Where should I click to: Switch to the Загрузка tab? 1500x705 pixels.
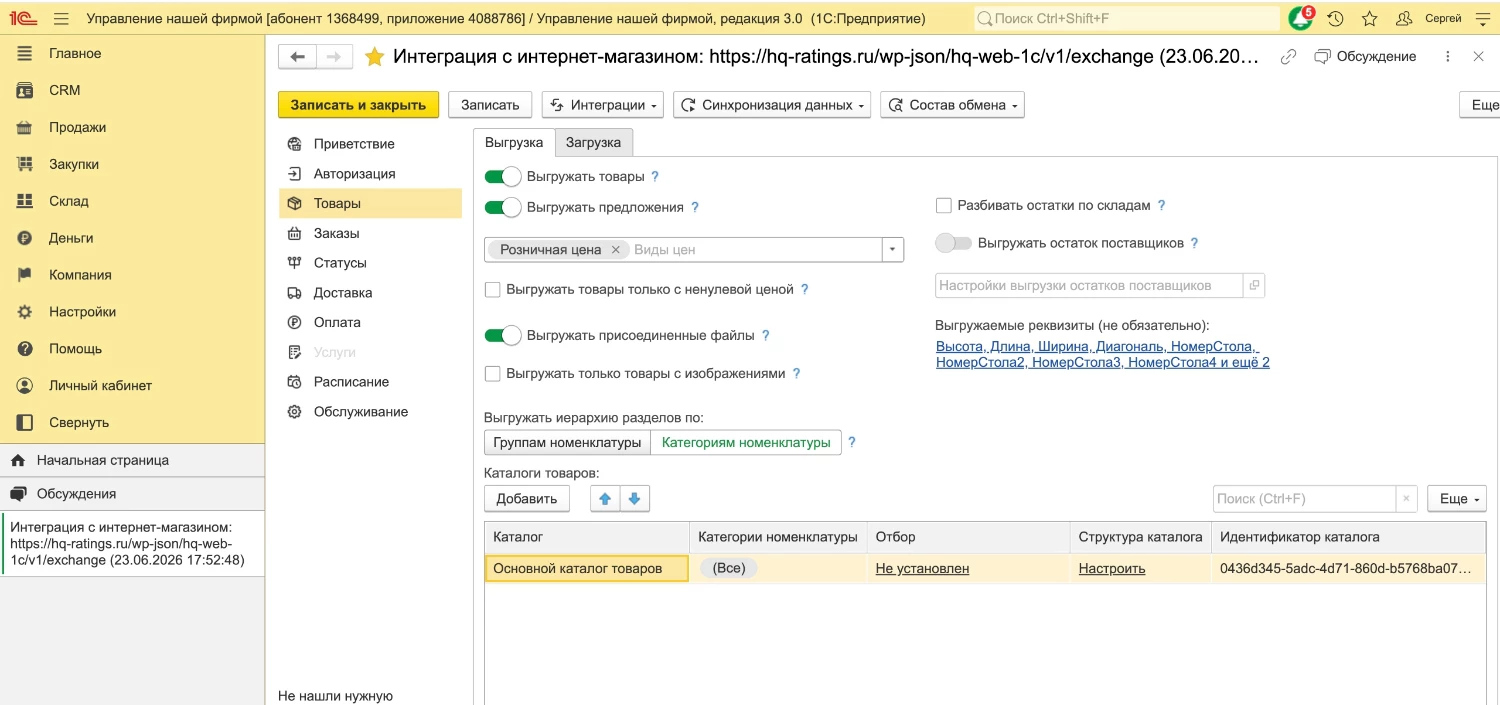pyautogui.click(x=594, y=142)
